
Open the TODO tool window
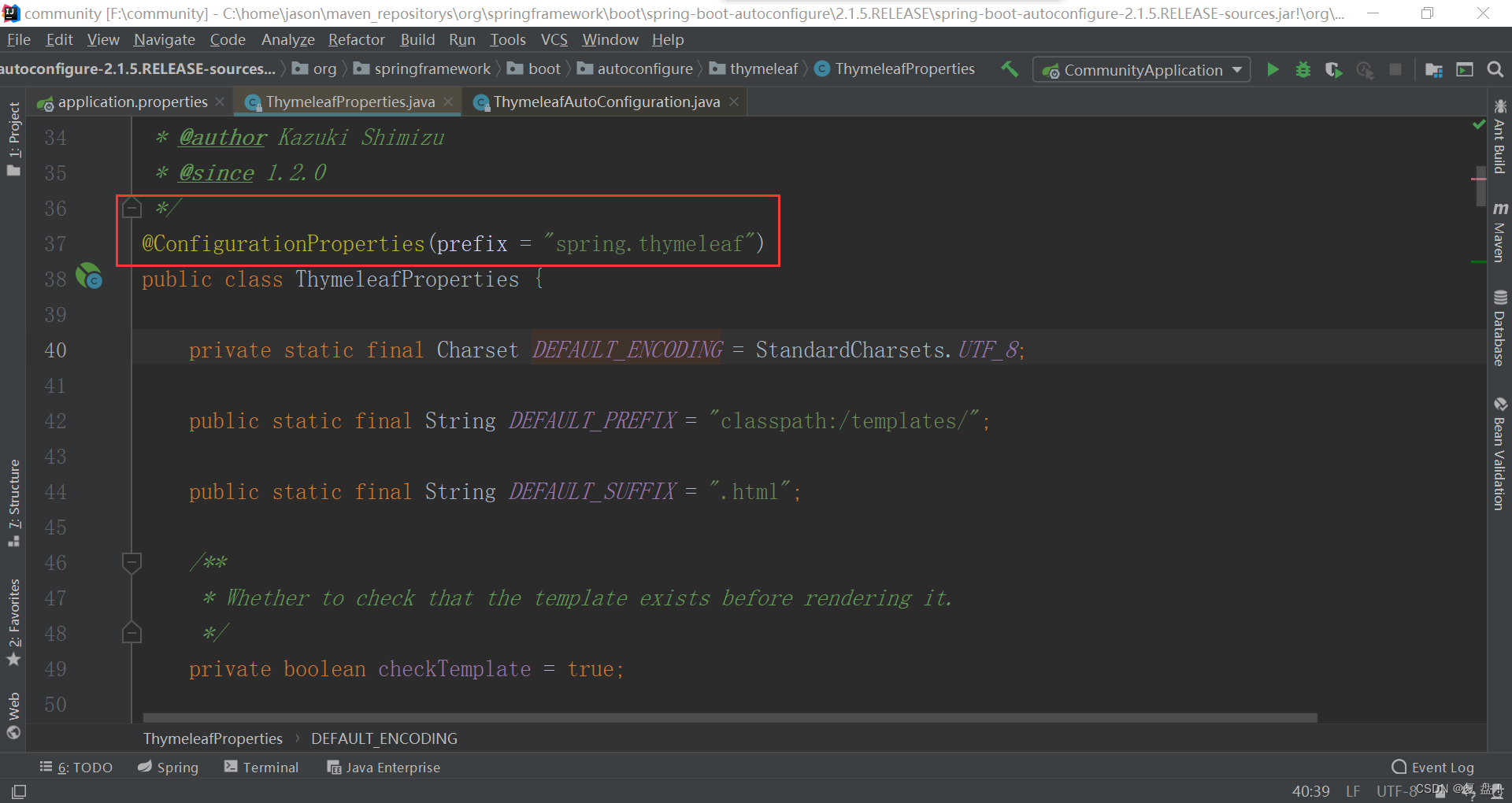(x=76, y=767)
